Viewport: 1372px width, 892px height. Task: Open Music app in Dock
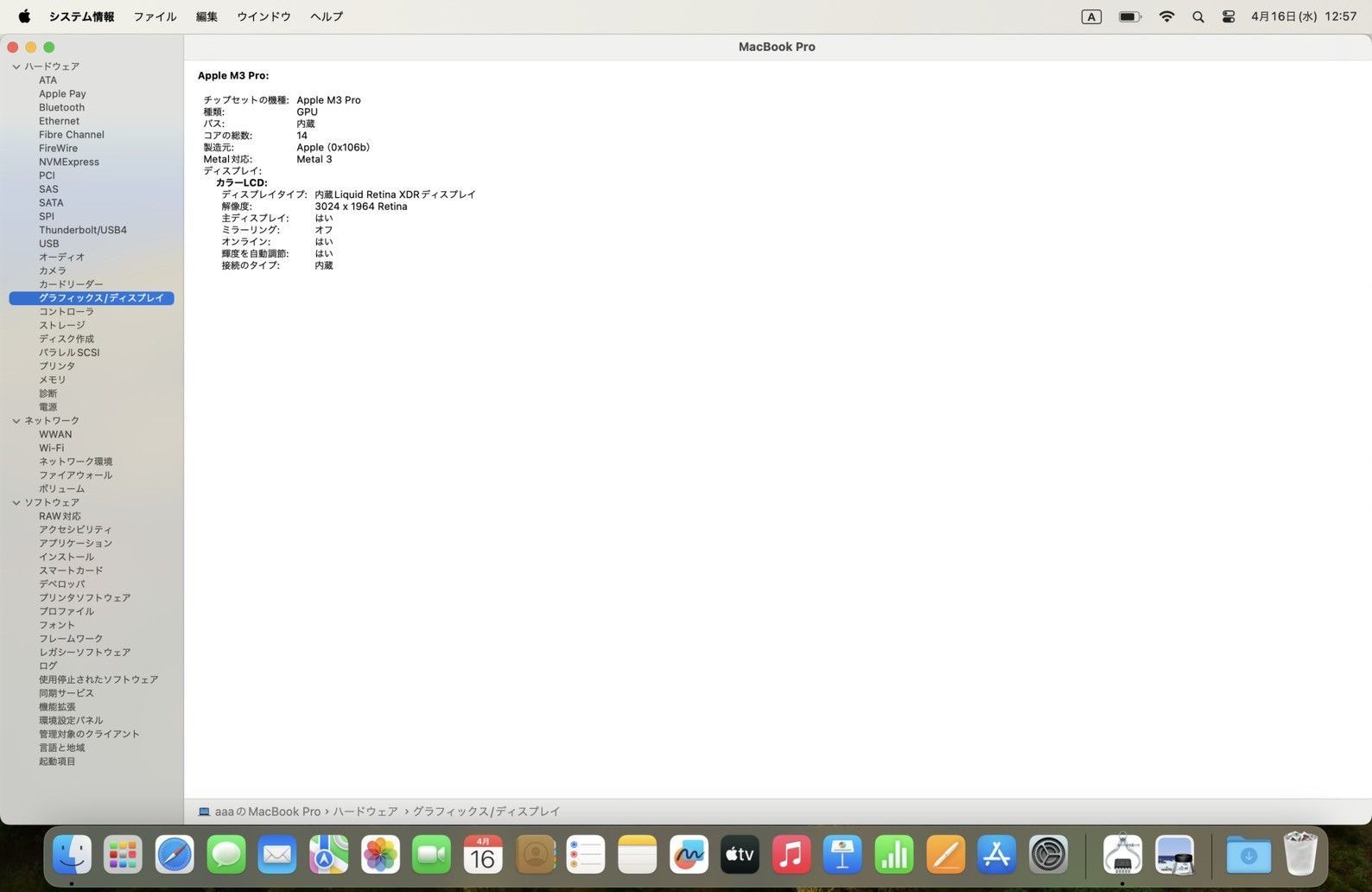(x=791, y=855)
